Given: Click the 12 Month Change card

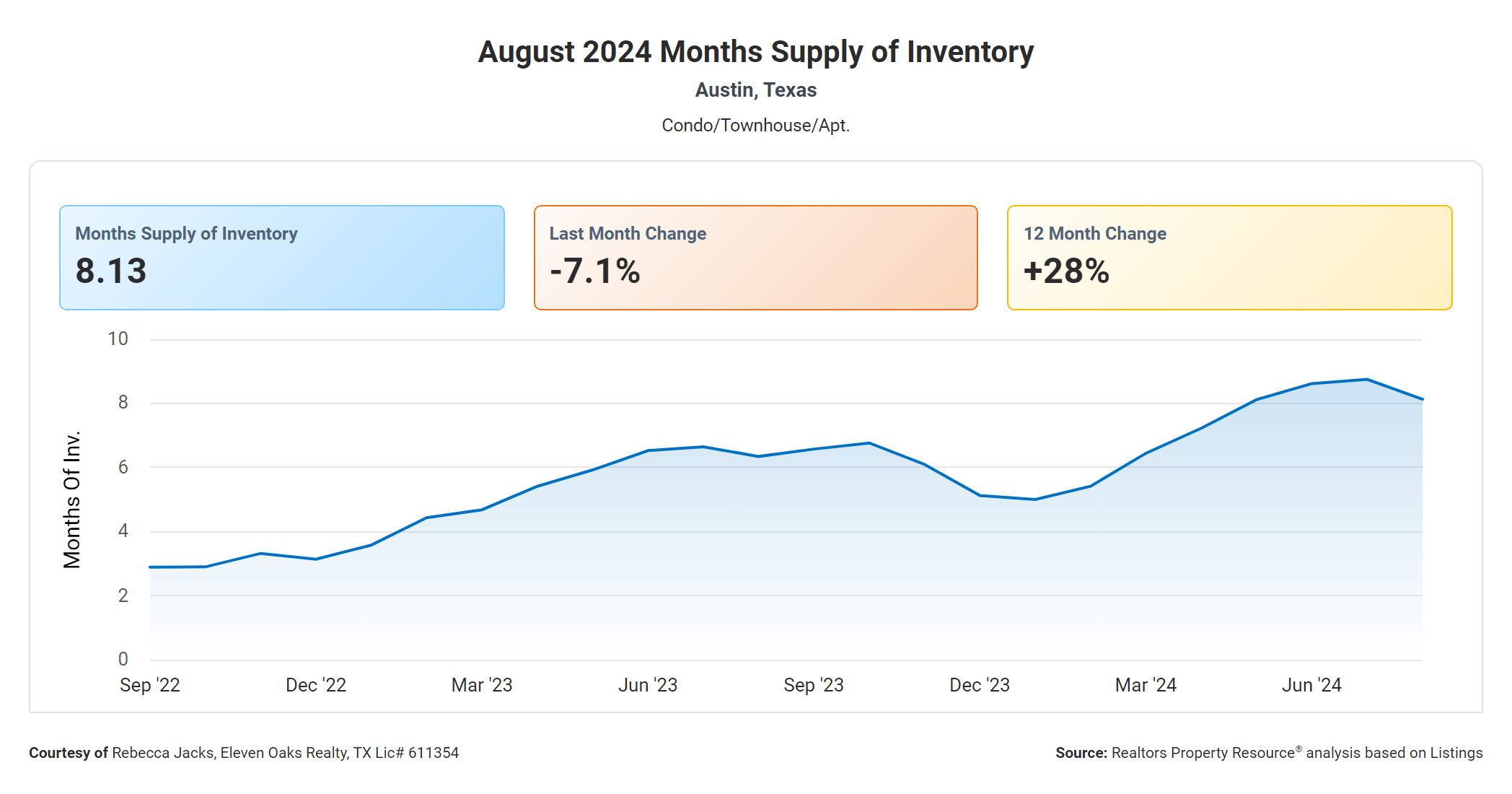Looking at the screenshot, I should tap(1229, 258).
